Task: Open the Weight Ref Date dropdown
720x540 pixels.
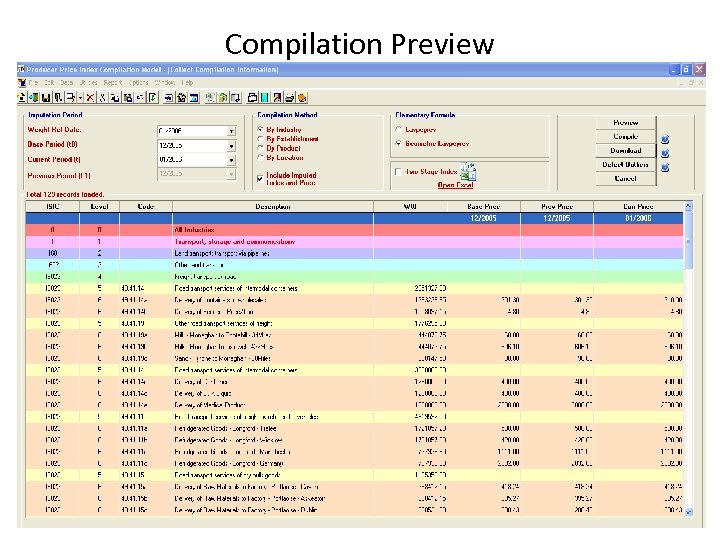Action: click(231, 131)
